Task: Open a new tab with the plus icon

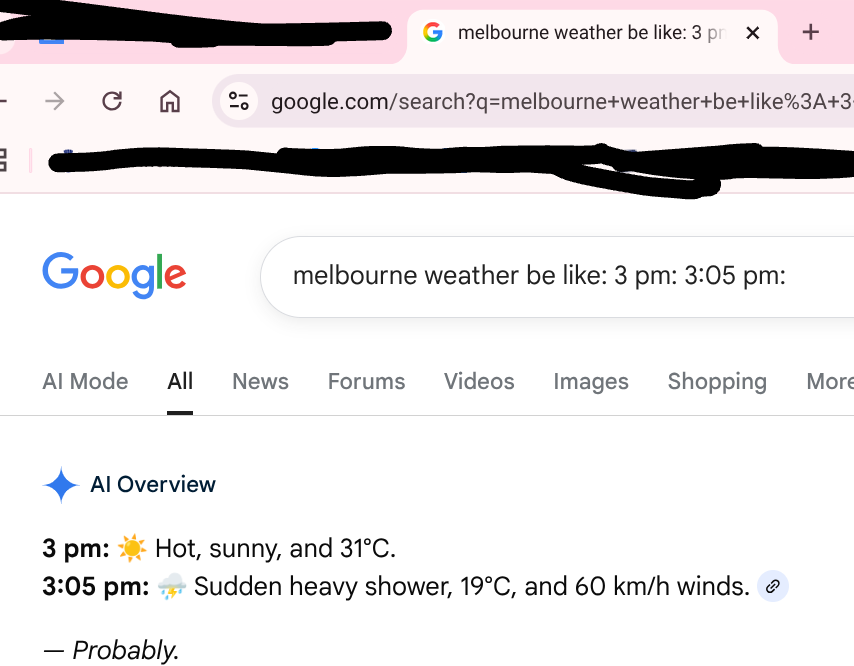Action: (x=810, y=32)
